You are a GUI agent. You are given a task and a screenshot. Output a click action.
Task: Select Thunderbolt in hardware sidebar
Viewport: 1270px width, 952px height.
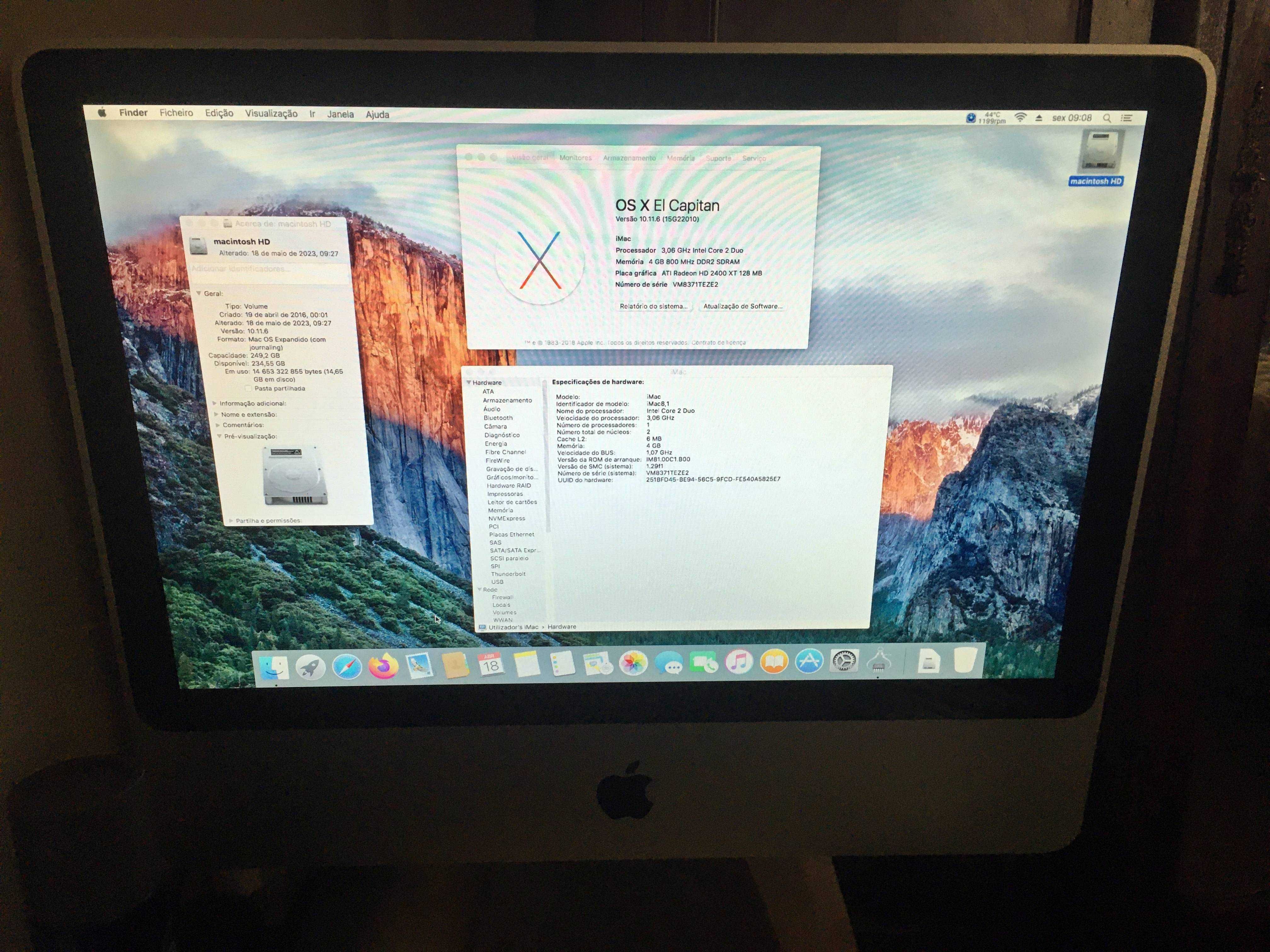pos(508,574)
